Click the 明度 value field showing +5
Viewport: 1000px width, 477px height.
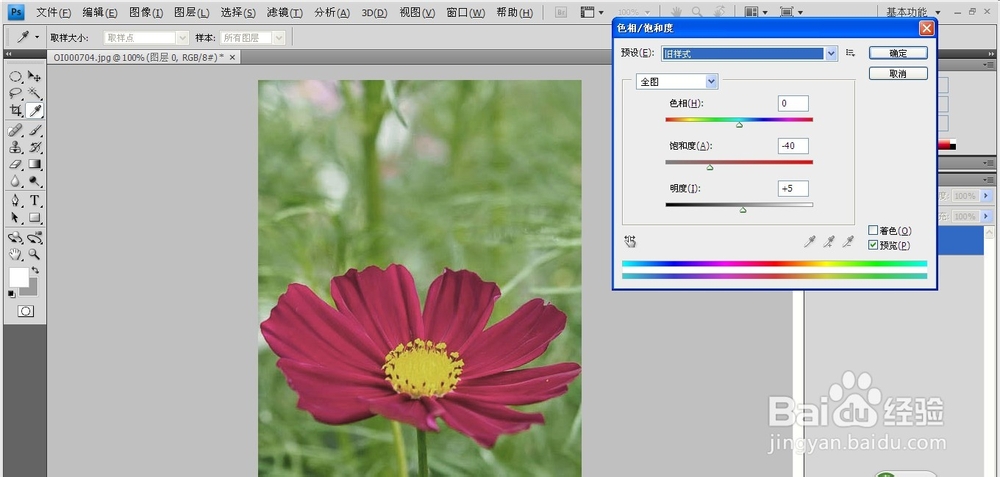click(x=793, y=189)
